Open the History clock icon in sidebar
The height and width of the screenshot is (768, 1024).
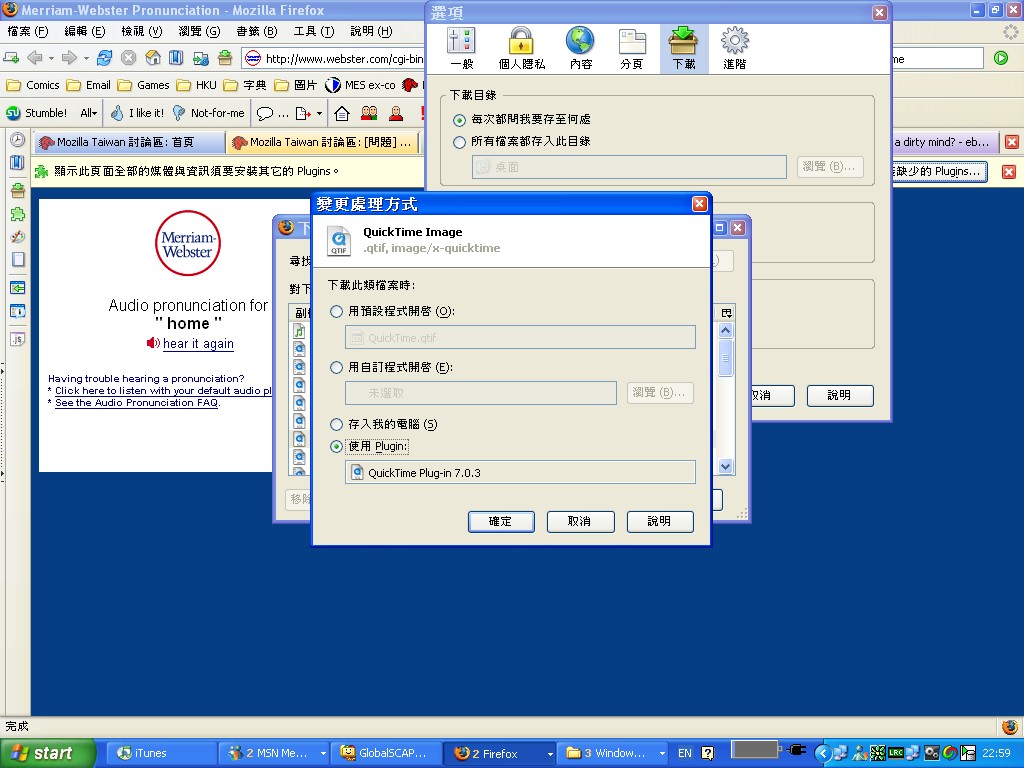point(17,141)
